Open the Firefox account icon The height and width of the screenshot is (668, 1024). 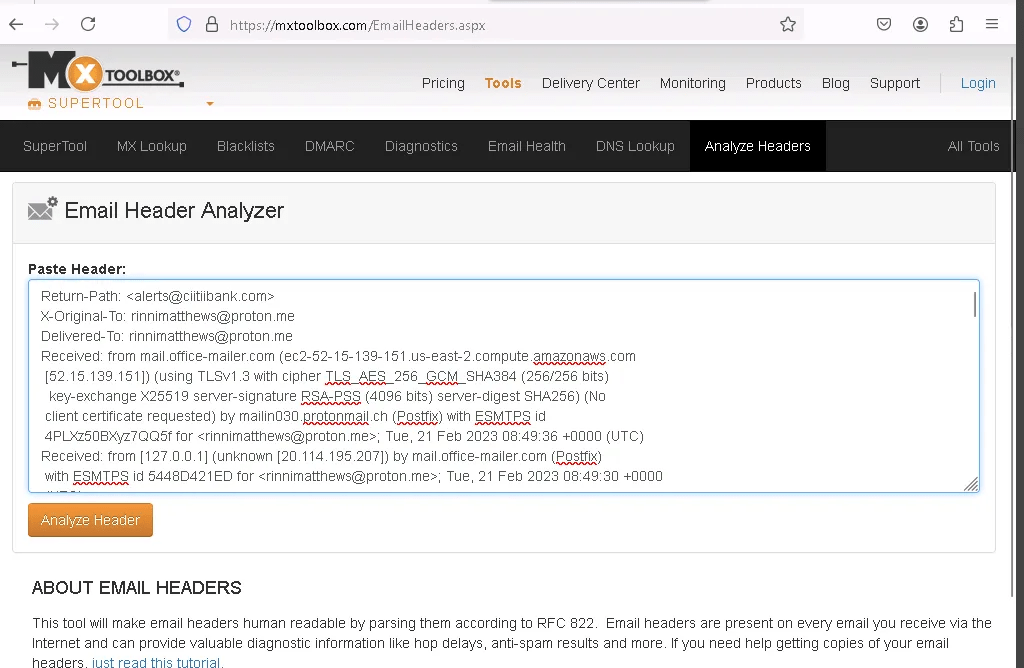pos(920,25)
